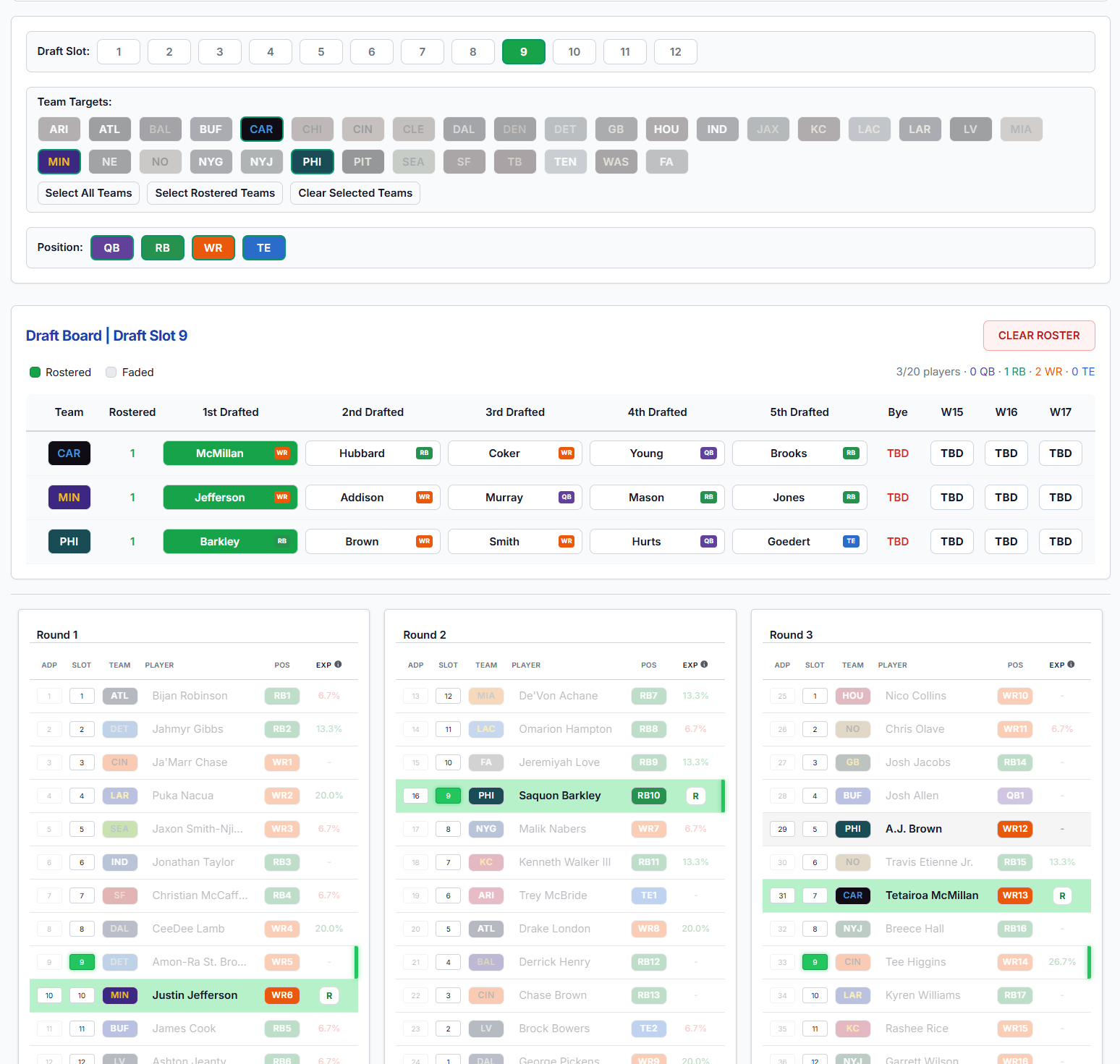Switch to Draft Slot 10

(574, 51)
